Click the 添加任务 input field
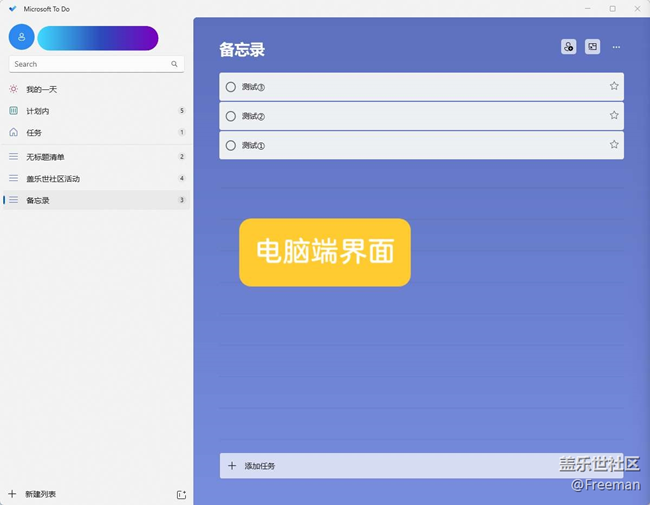Viewport: 650px width, 505px height. [400, 466]
